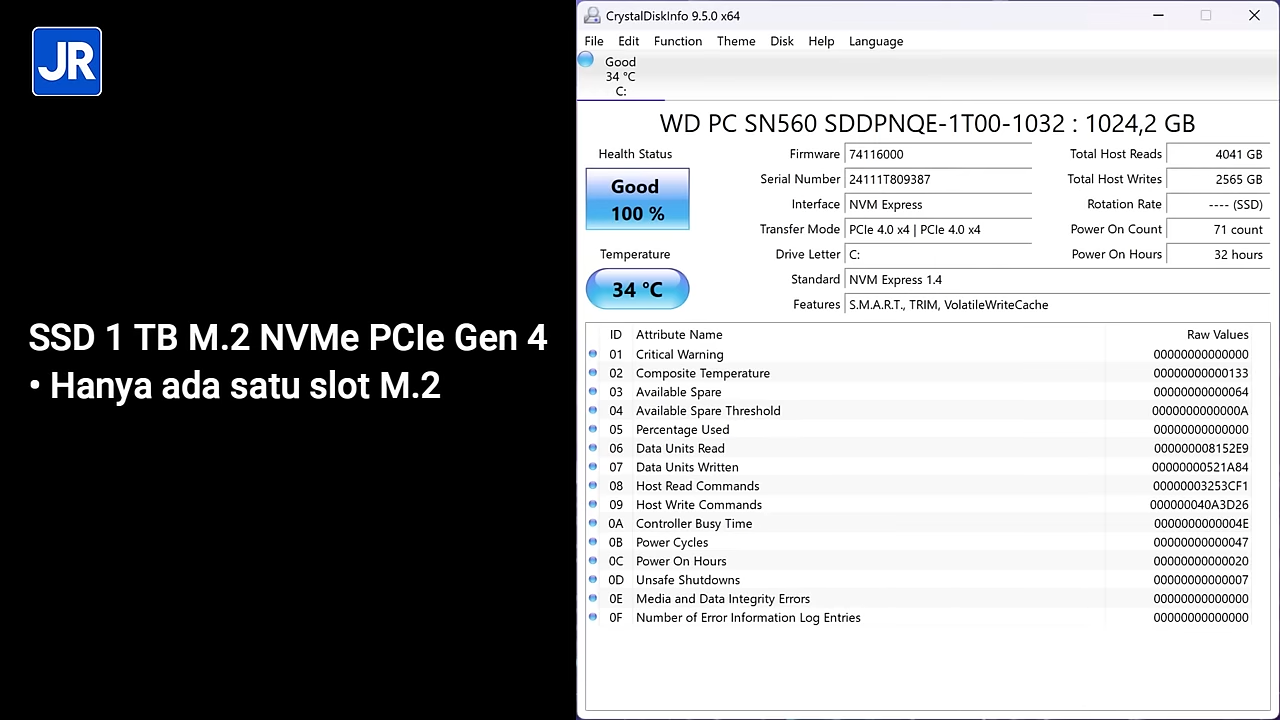The height and width of the screenshot is (720, 1280).
Task: Click the Temperature label above 34 °C
Action: (635, 254)
